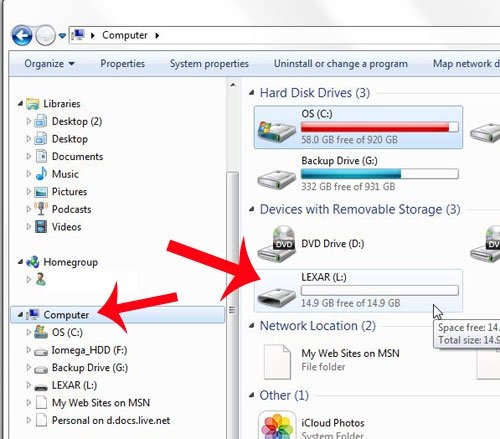Expand the Desktop library node
Screen dimensions: 500x439
pyautogui.click(x=29, y=139)
